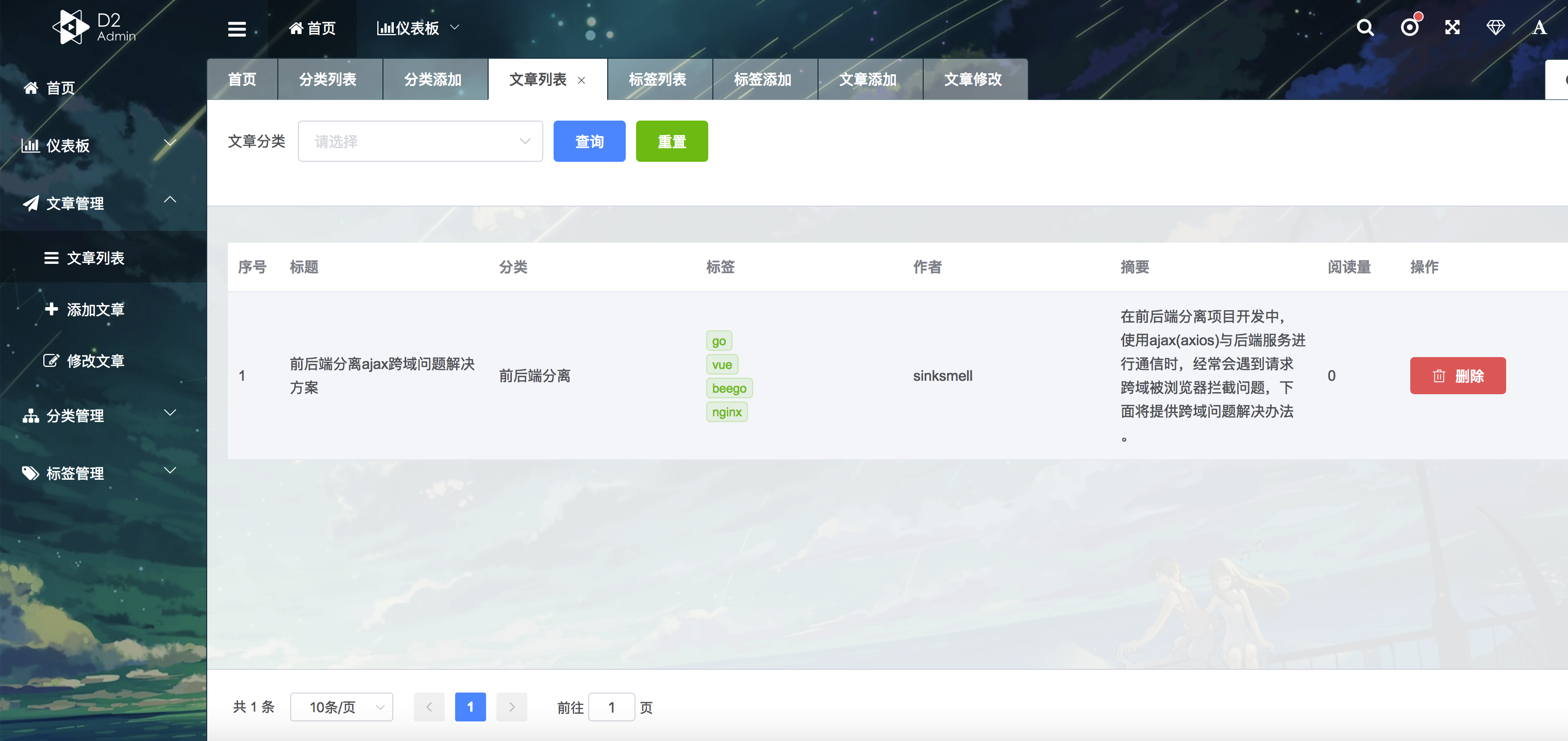Click the blue 查询 button
Image resolution: width=1568 pixels, height=741 pixels.
coord(589,141)
